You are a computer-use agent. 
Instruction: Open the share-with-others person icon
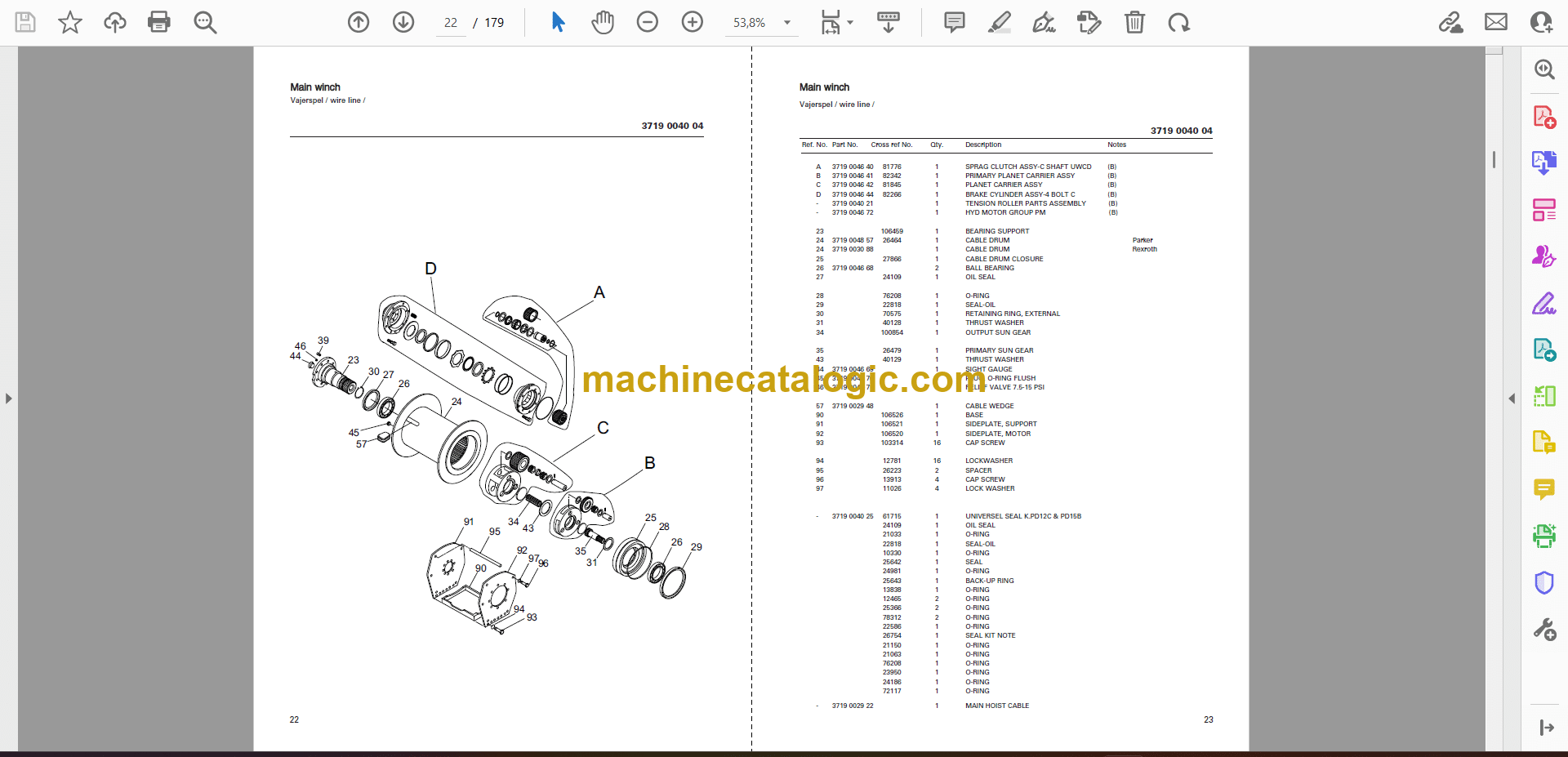1542,22
